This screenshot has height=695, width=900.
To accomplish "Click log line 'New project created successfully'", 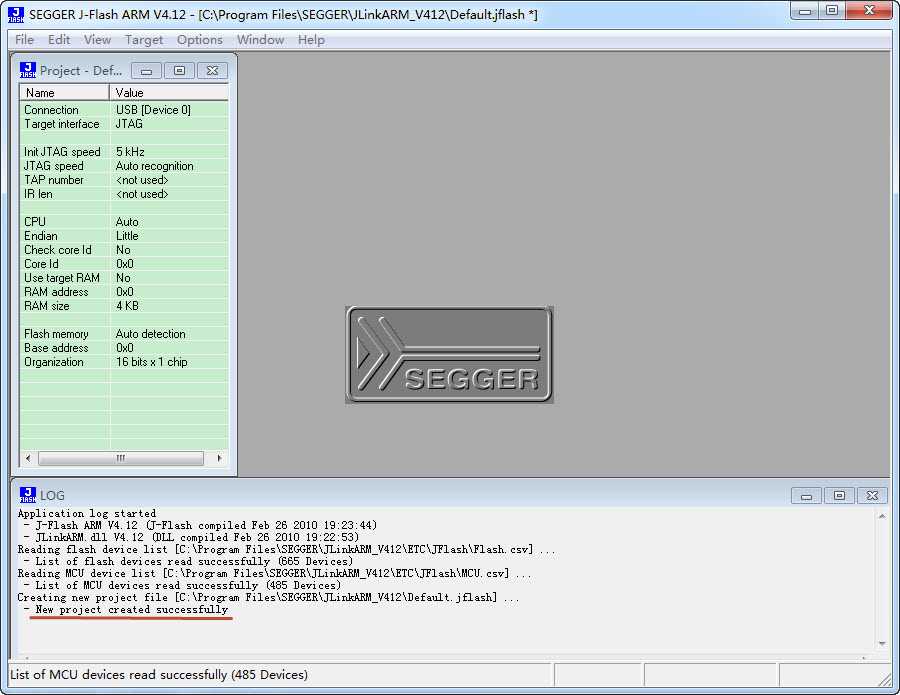I will click(131, 609).
